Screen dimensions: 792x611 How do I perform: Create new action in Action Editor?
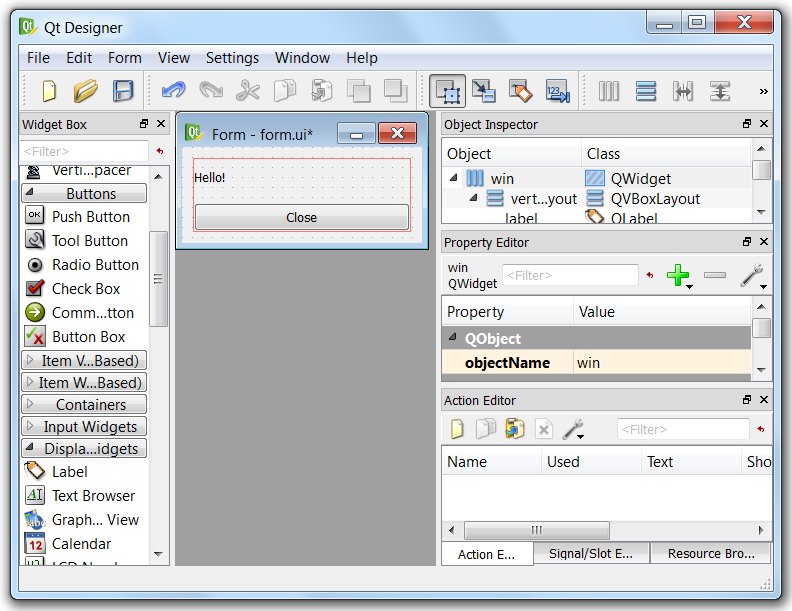tap(457, 429)
